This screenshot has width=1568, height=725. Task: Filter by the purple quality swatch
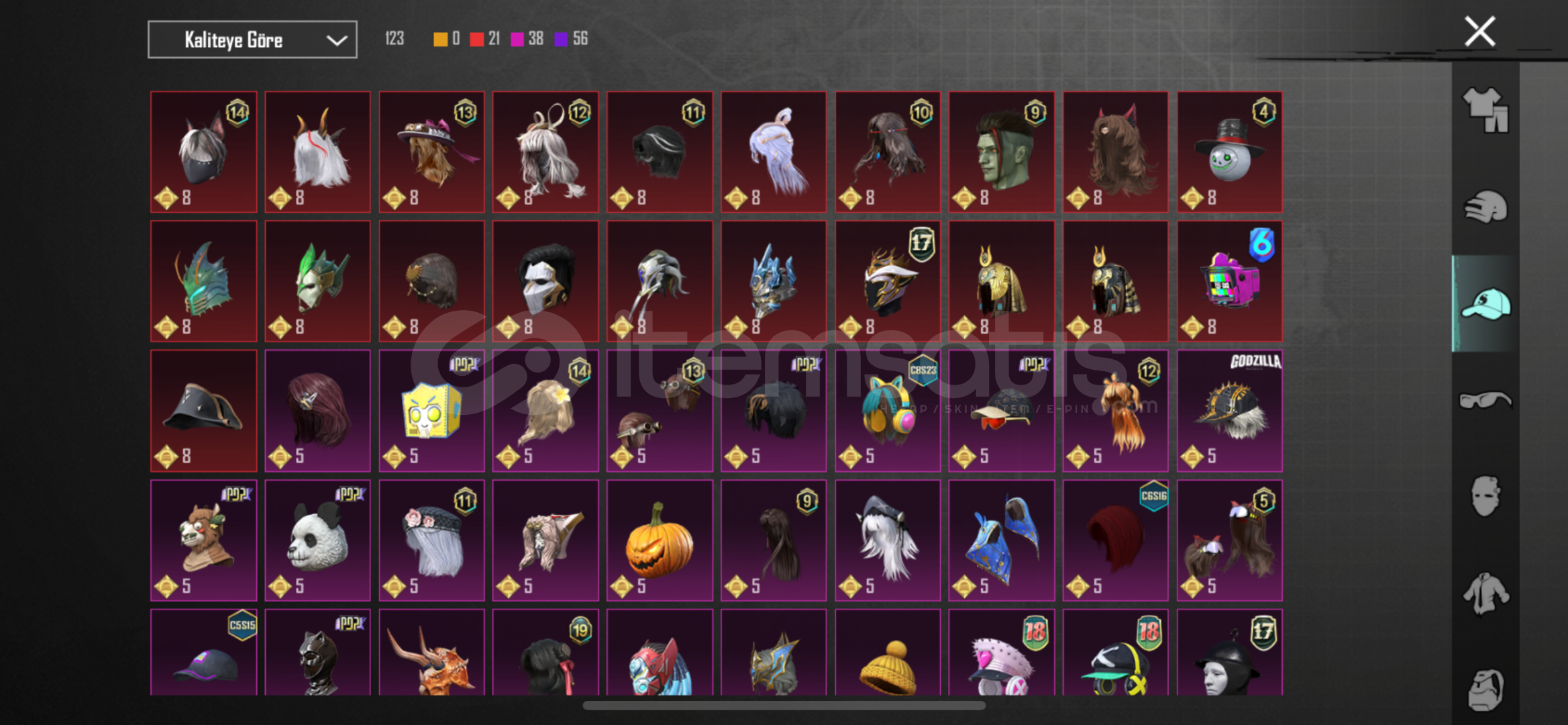[x=561, y=39]
